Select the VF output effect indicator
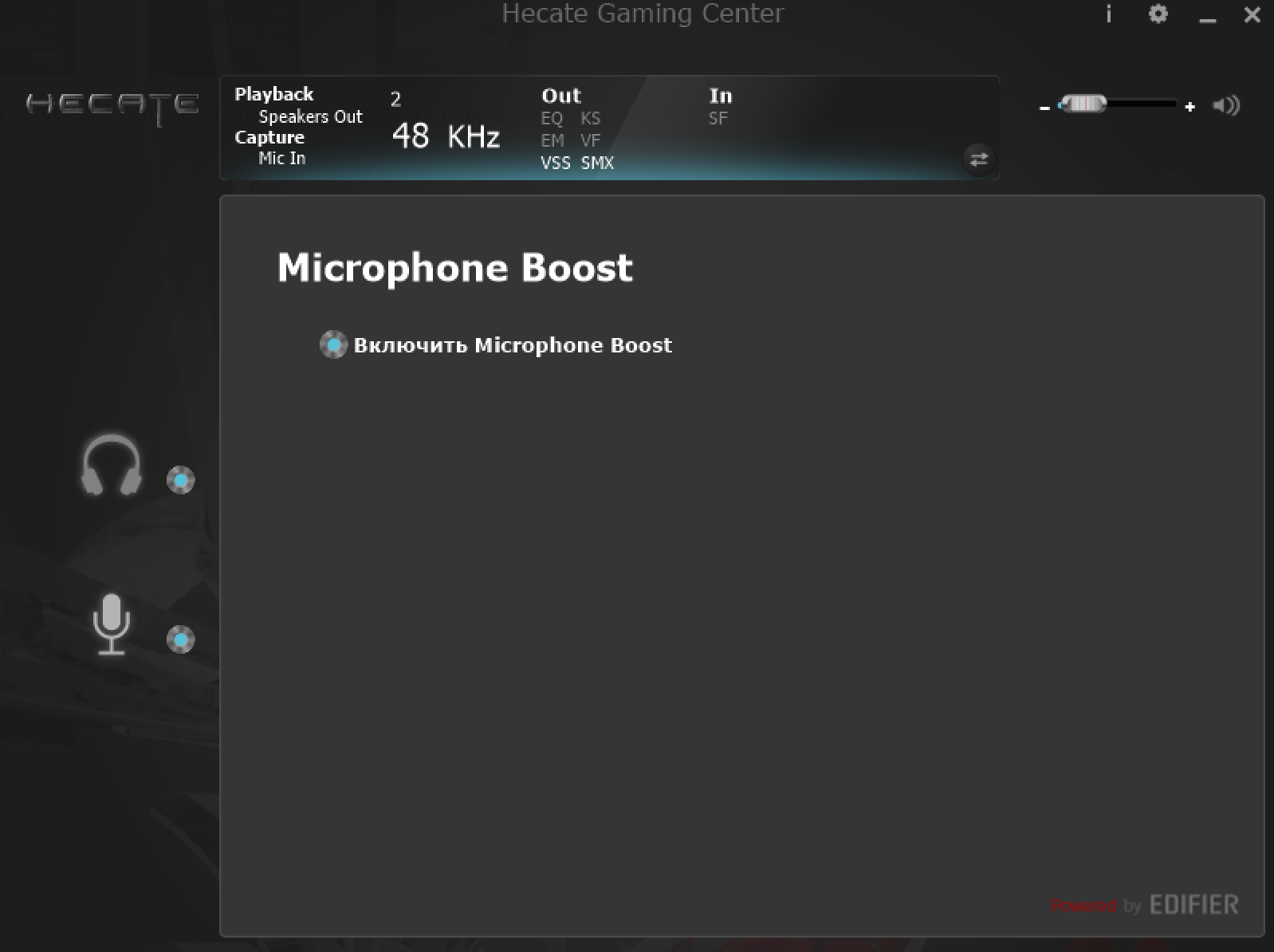This screenshot has width=1274, height=952. [x=590, y=140]
